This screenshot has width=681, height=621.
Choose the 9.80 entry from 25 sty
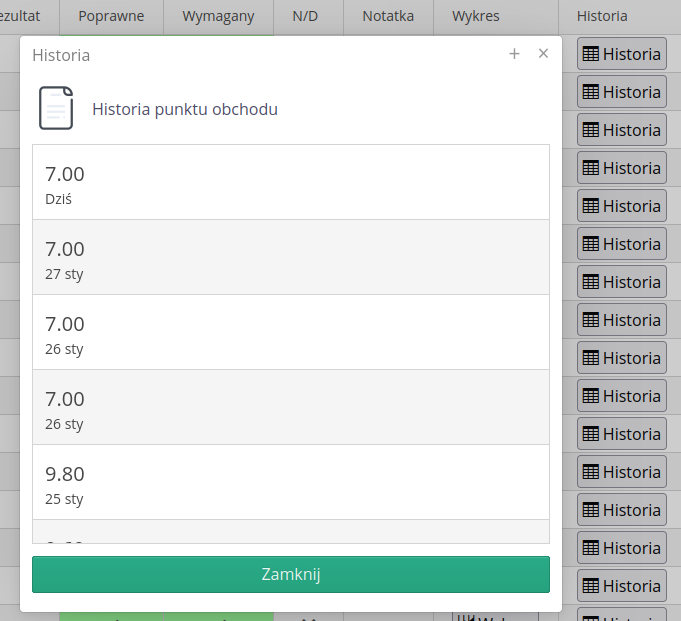(290, 482)
